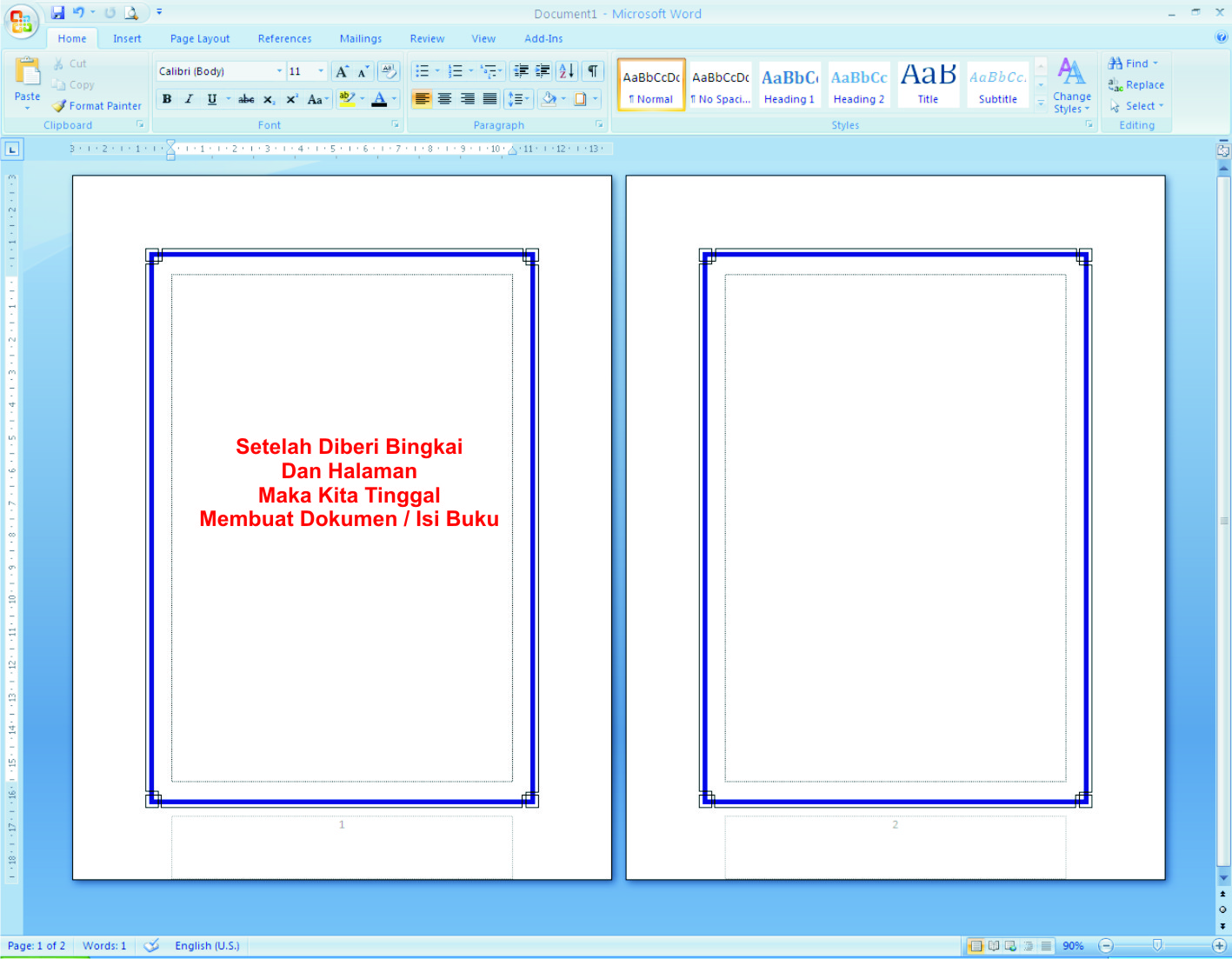Go to the previous page via double-arrow
1232x959 pixels.
pos(1223,894)
